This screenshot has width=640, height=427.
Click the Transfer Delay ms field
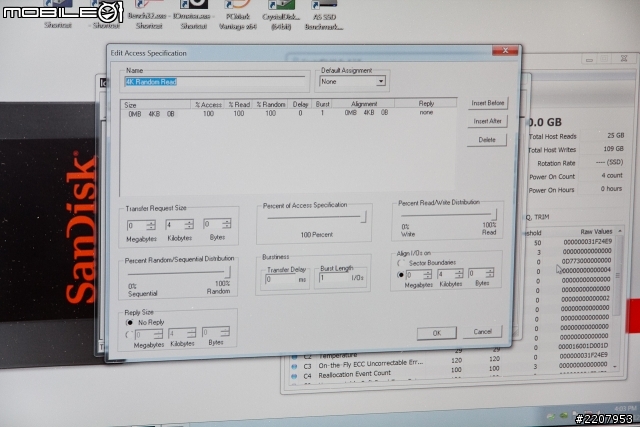click(x=285, y=280)
